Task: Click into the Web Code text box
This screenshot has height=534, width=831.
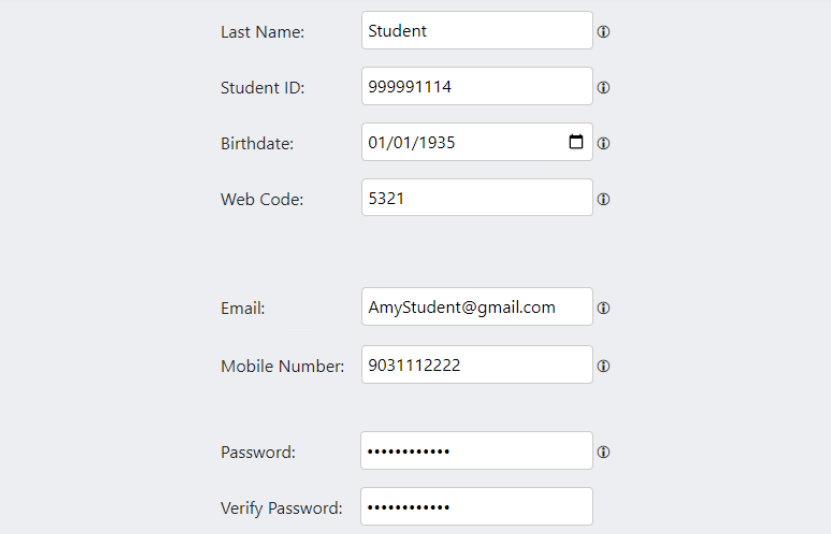Action: click(x=476, y=198)
